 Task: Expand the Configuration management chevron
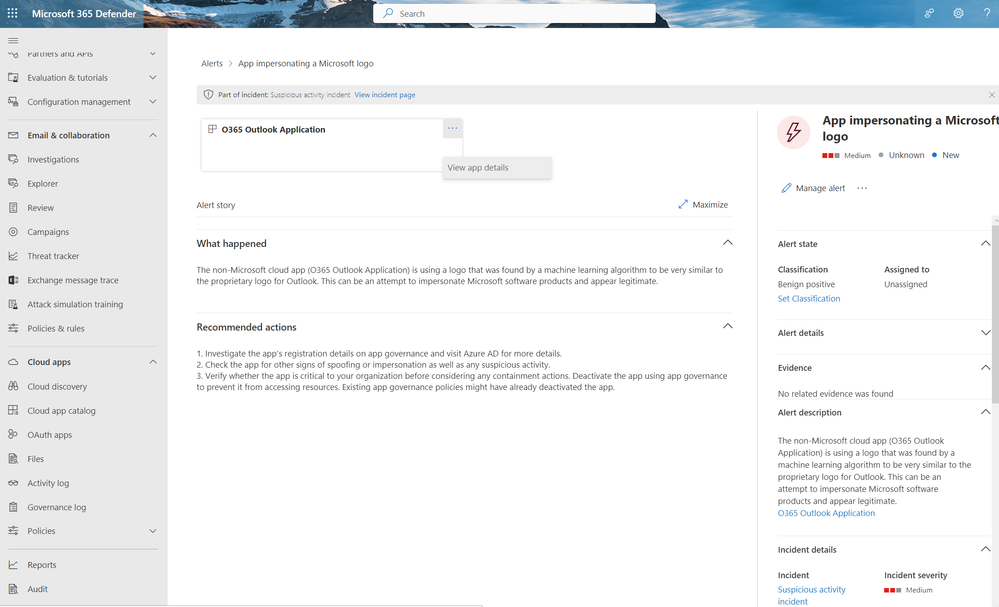(153, 102)
